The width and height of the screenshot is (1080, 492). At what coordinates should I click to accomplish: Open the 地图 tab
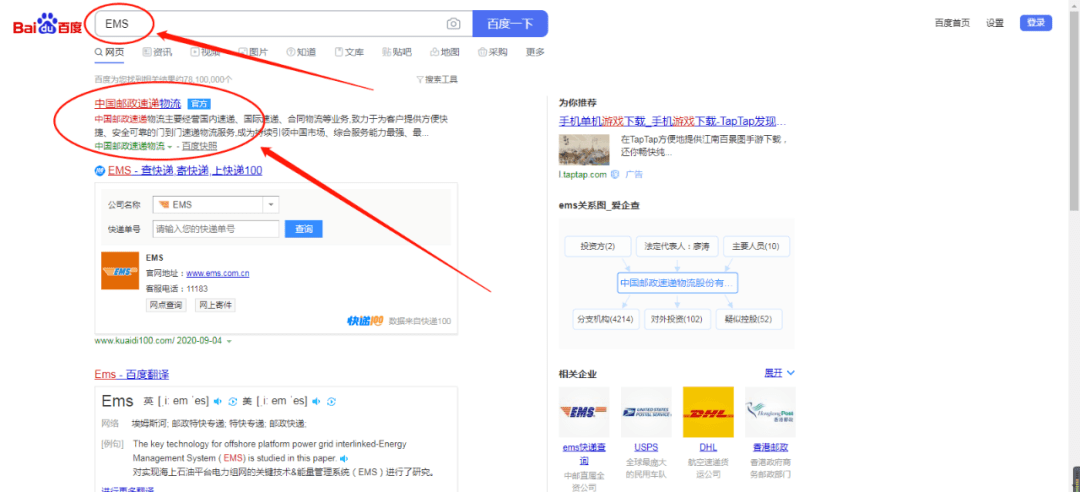[x=445, y=52]
